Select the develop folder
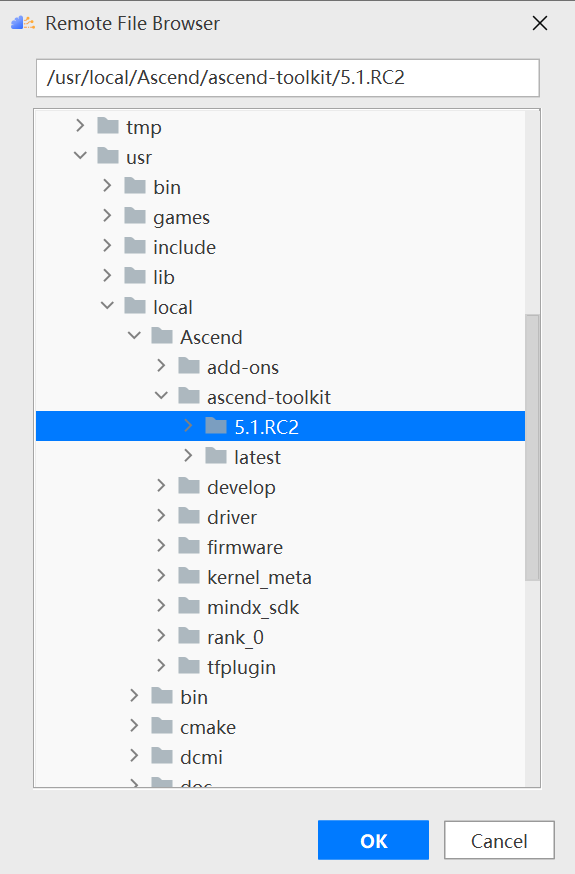This screenshot has height=874, width=575. pos(241,488)
